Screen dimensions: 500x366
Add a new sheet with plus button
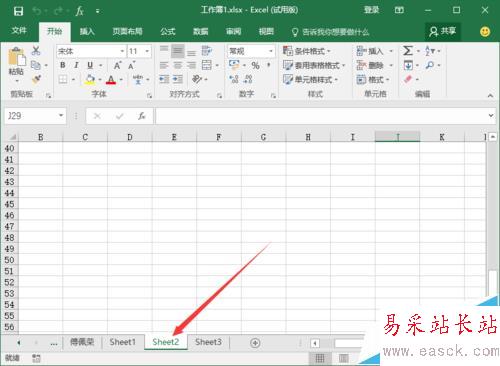(255, 343)
